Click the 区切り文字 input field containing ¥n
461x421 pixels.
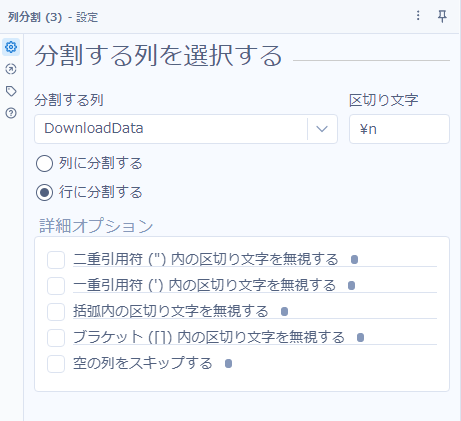tap(399, 129)
